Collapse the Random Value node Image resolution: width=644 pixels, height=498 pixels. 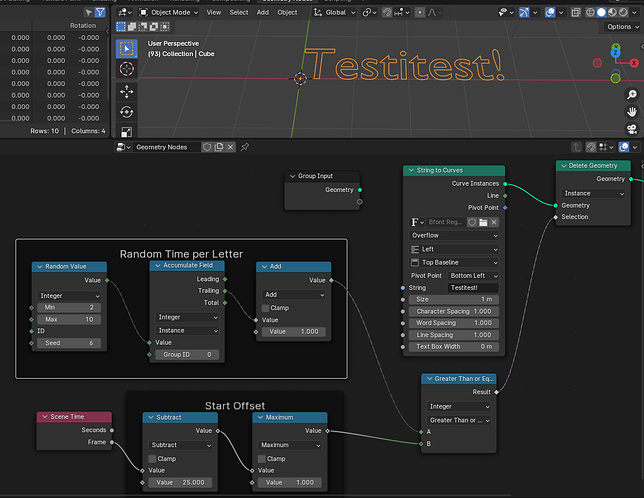pos(40,267)
